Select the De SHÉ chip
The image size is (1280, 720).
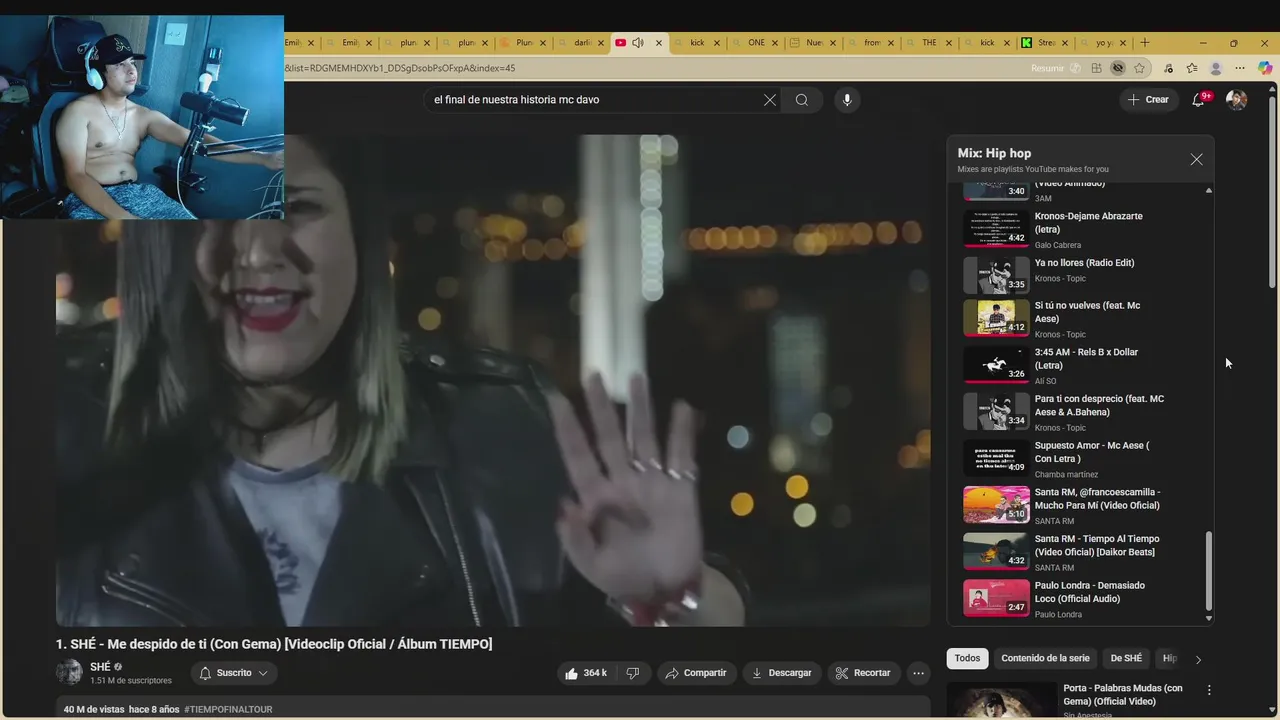click(1126, 658)
